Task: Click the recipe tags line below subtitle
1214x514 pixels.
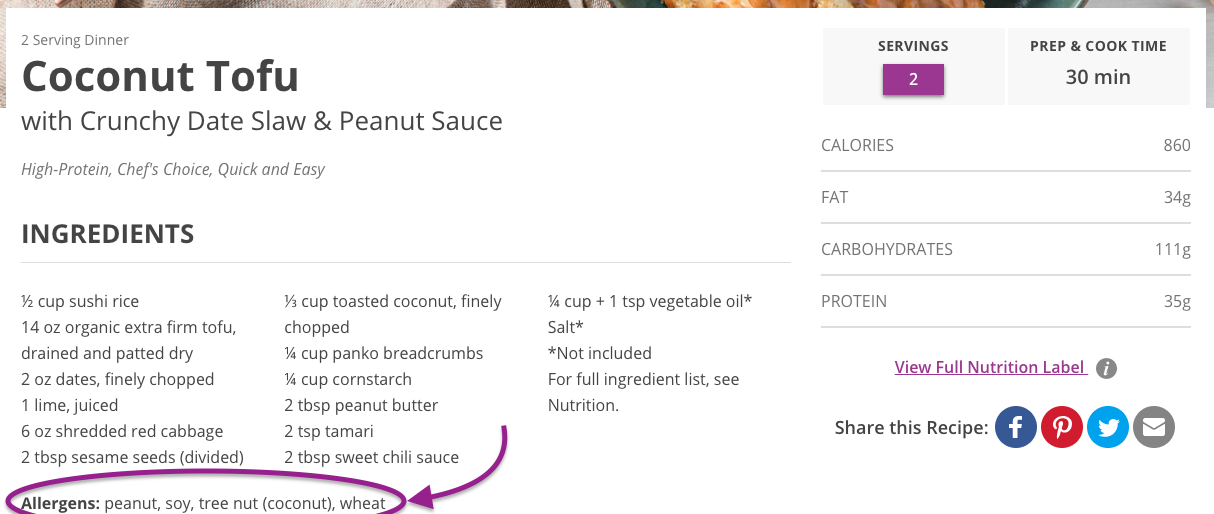Action: [x=173, y=169]
